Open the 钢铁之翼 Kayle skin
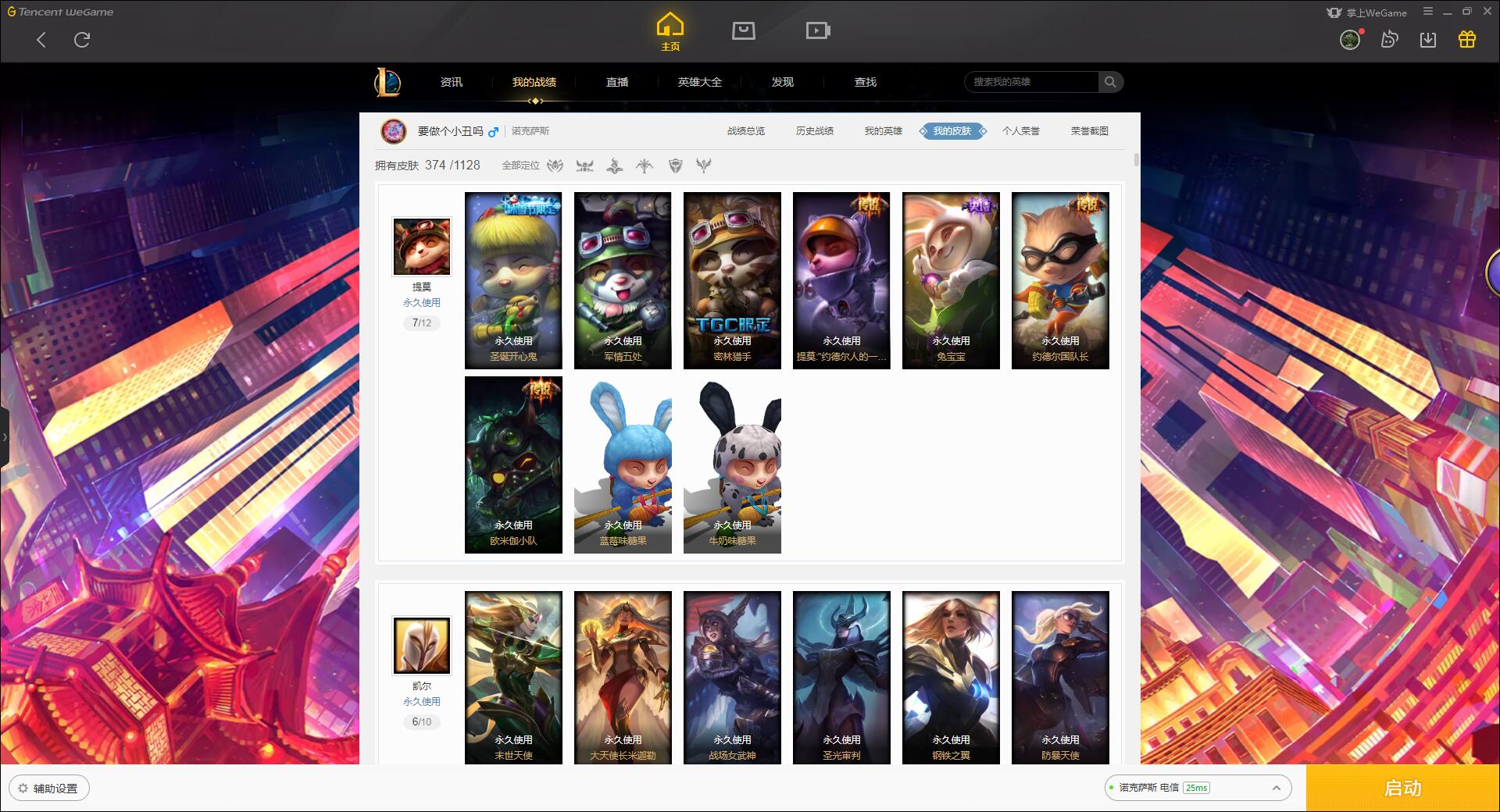1500x812 pixels. point(951,677)
